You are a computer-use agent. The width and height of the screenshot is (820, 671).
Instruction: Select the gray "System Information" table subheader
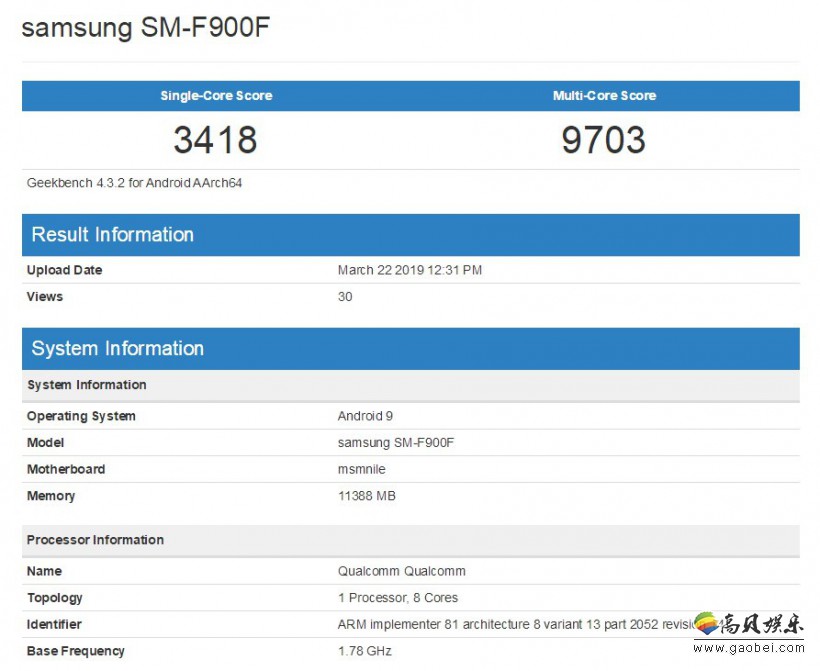411,385
